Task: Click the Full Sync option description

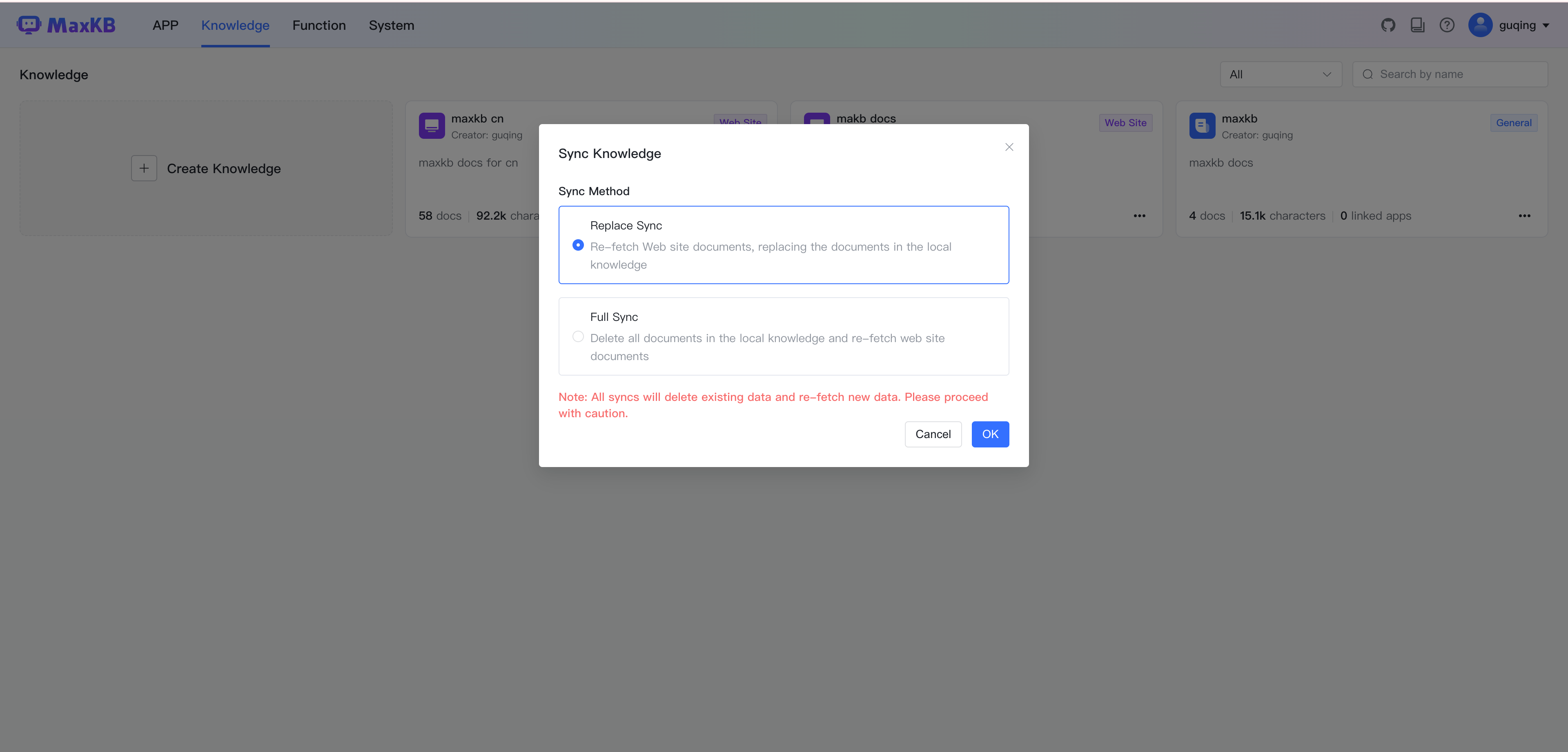Action: point(767,347)
